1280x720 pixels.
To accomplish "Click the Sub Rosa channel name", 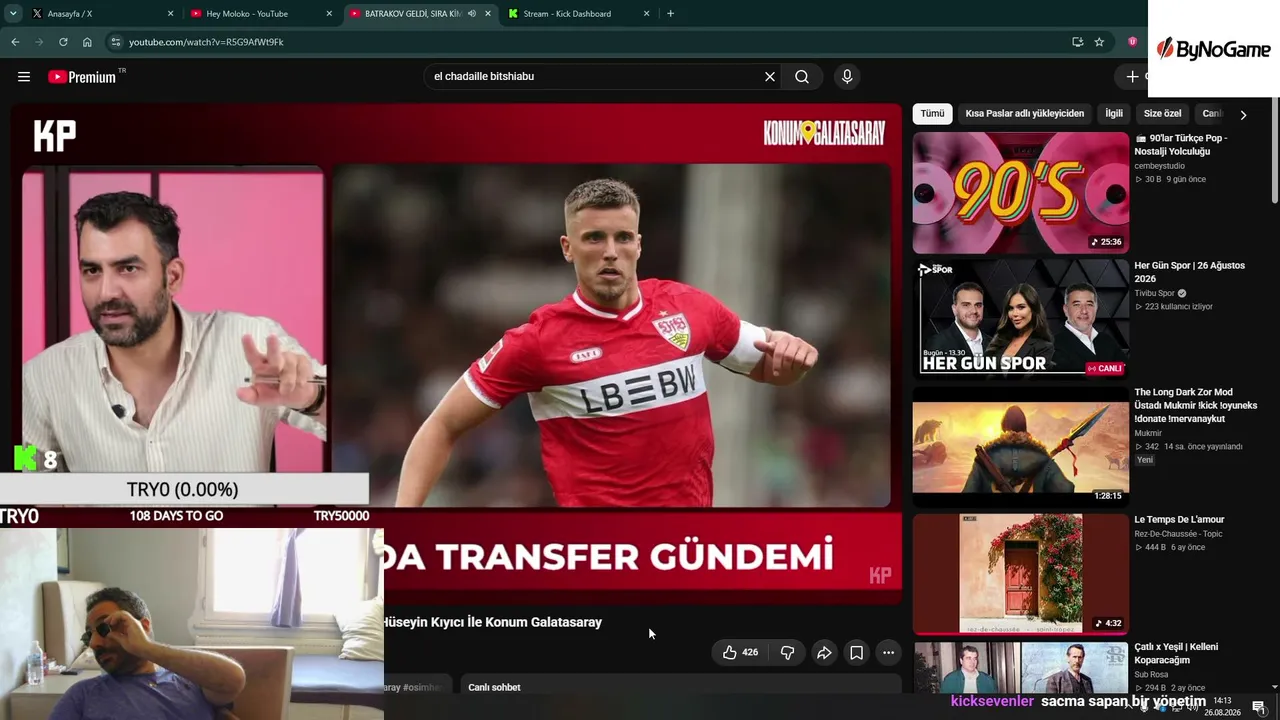I will 1152,675.
